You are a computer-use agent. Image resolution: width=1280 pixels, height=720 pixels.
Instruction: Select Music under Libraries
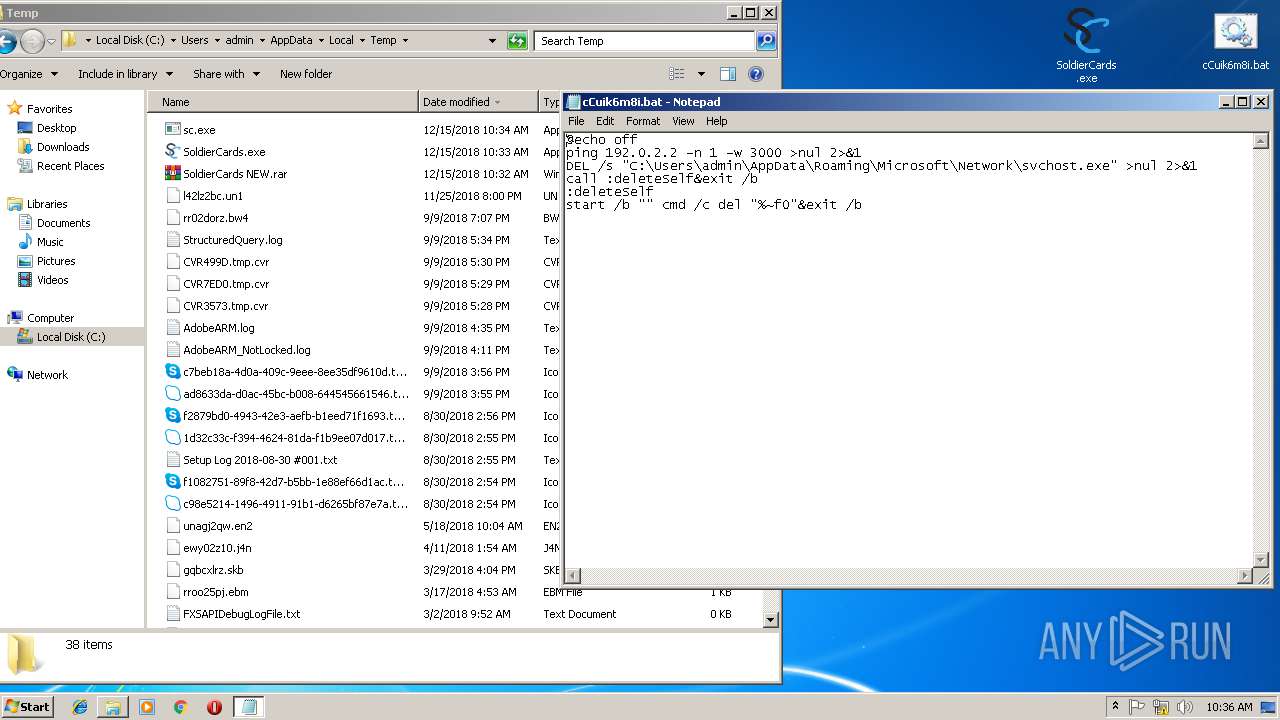point(50,242)
